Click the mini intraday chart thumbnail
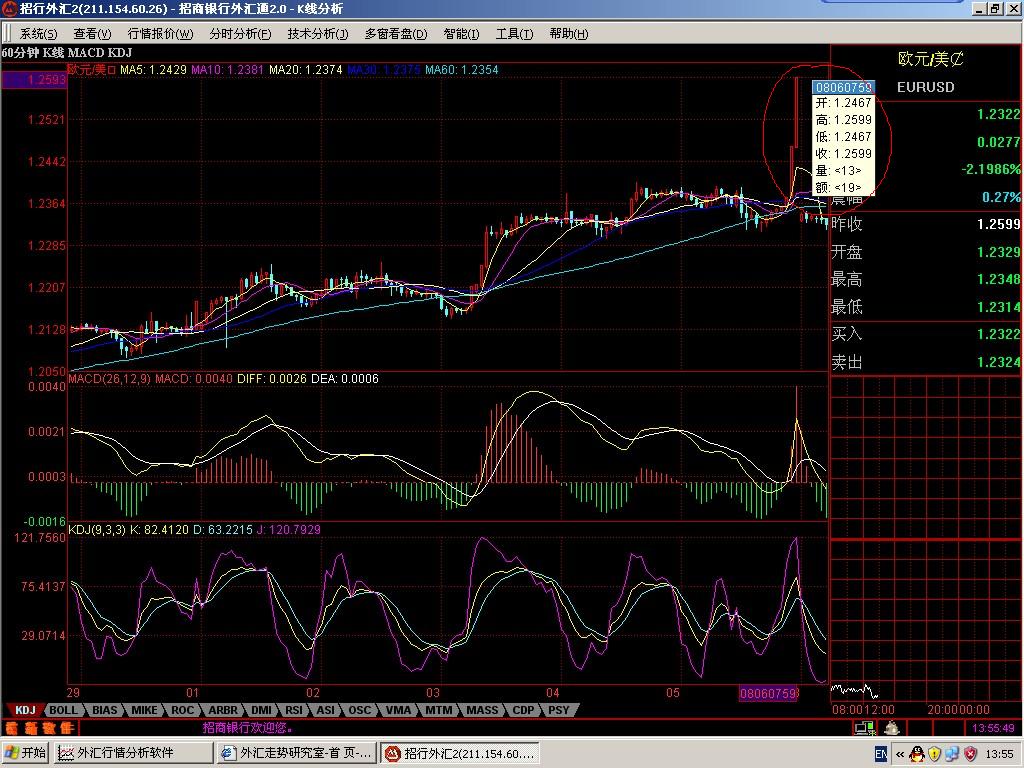Image resolution: width=1024 pixels, height=768 pixels. point(854,691)
